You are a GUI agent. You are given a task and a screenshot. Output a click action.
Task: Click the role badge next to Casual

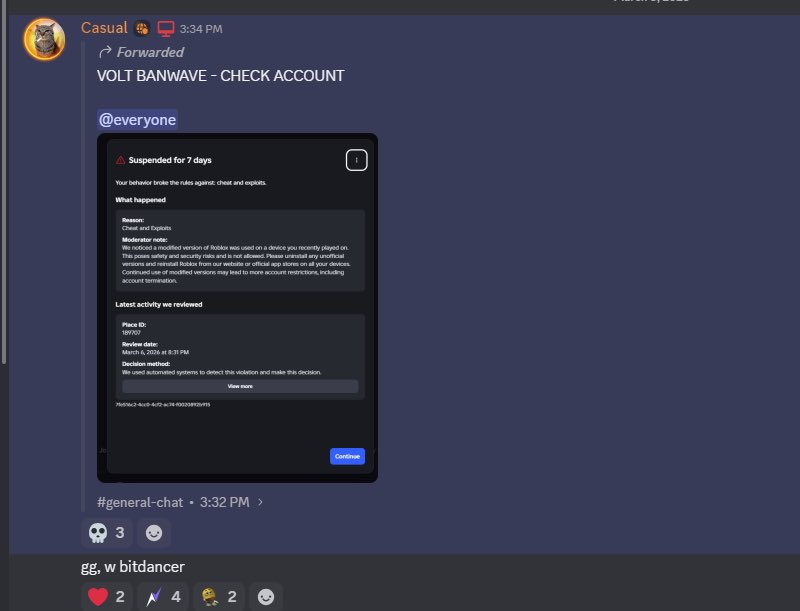pyautogui.click(x=142, y=29)
